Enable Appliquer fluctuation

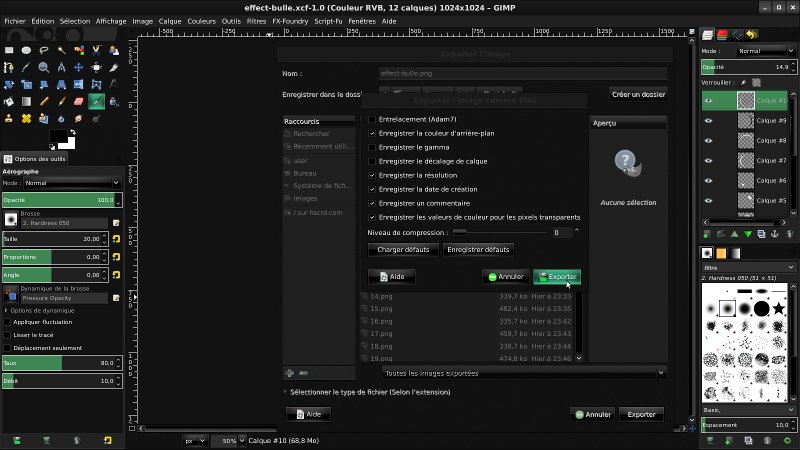(7, 322)
